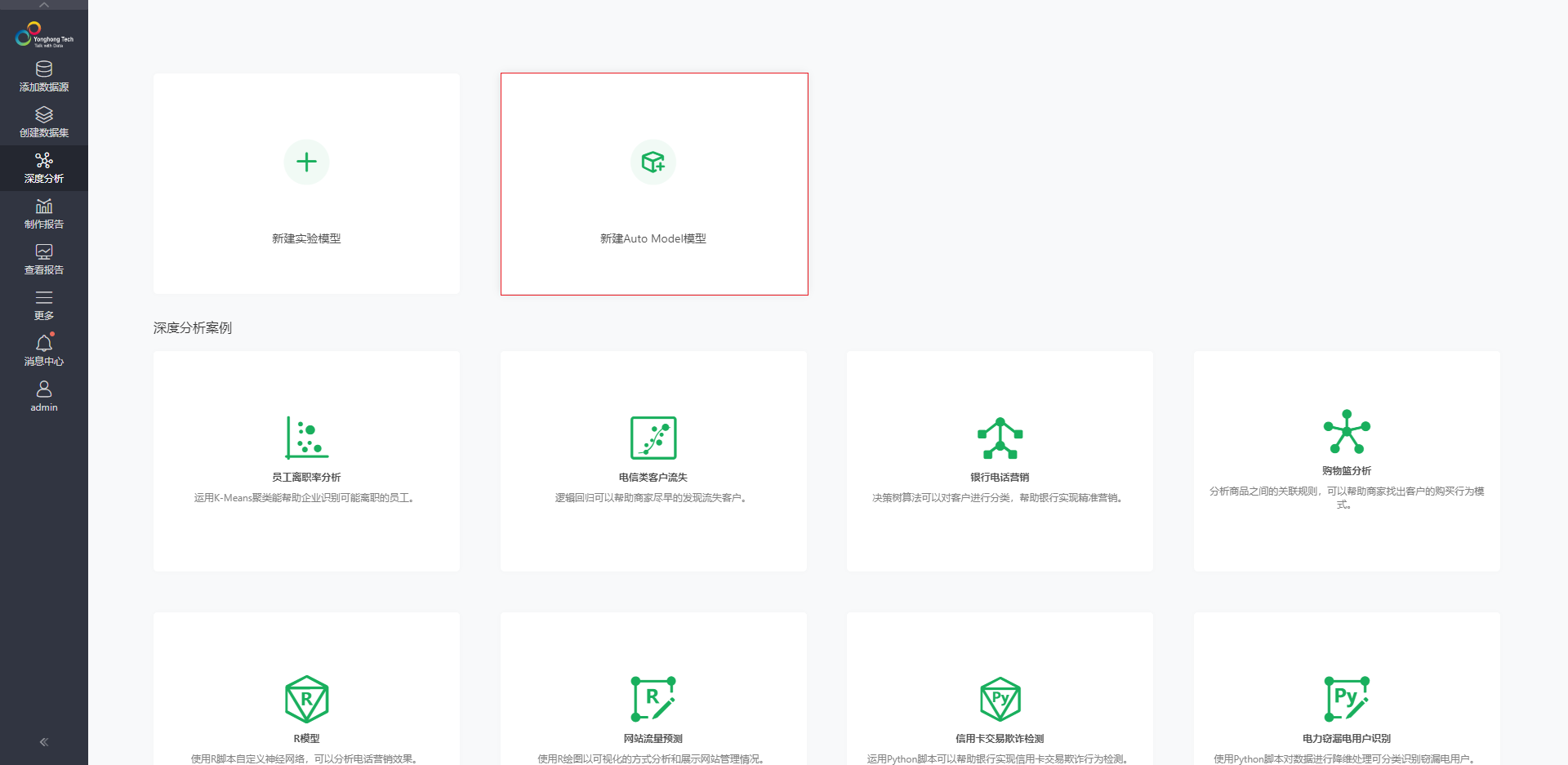Click the cube icon for 新建Auto Model模型
Image resolution: width=1568 pixels, height=765 pixels.
tap(653, 162)
